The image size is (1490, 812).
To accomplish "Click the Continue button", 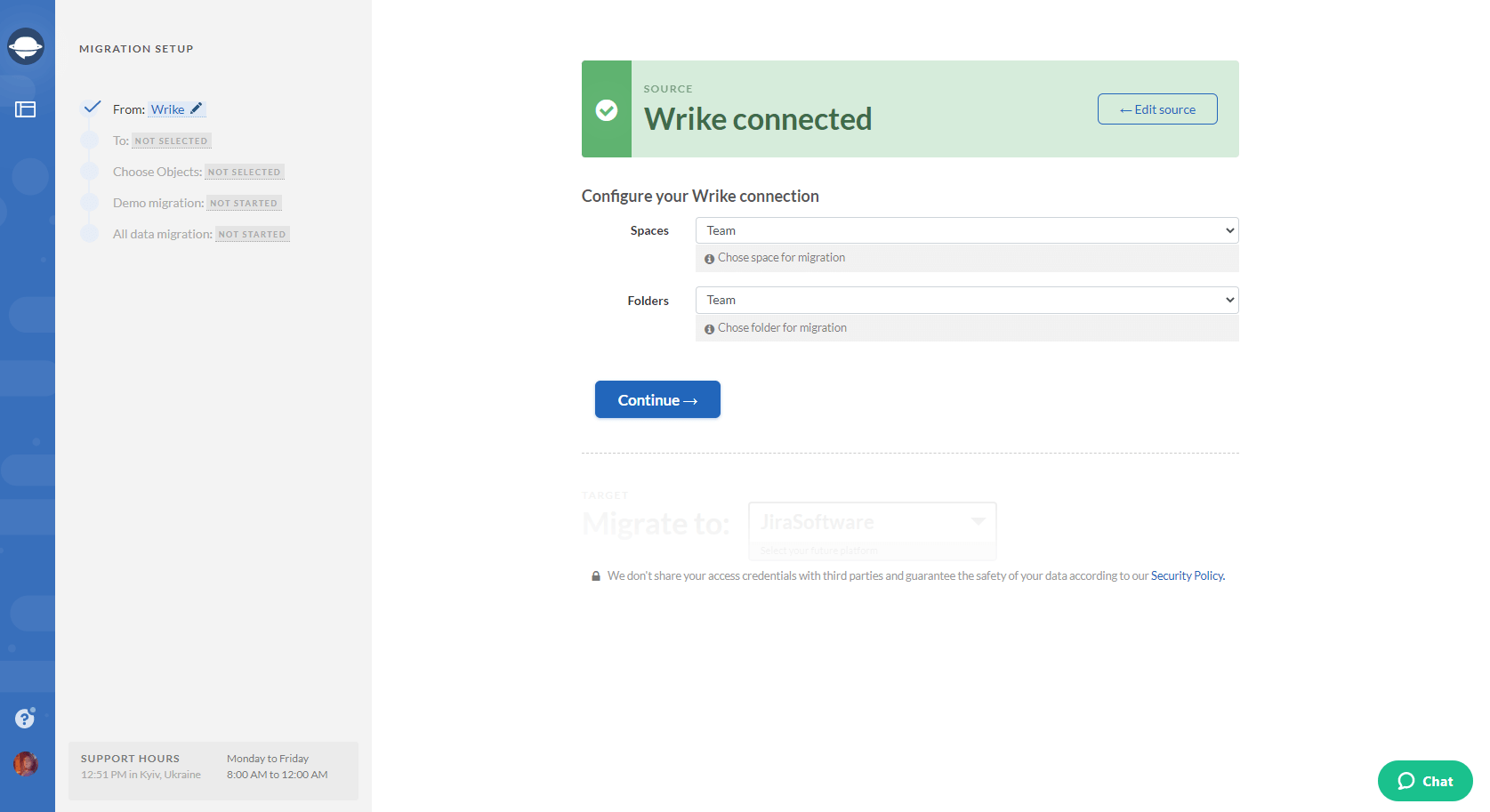I will pos(657,399).
